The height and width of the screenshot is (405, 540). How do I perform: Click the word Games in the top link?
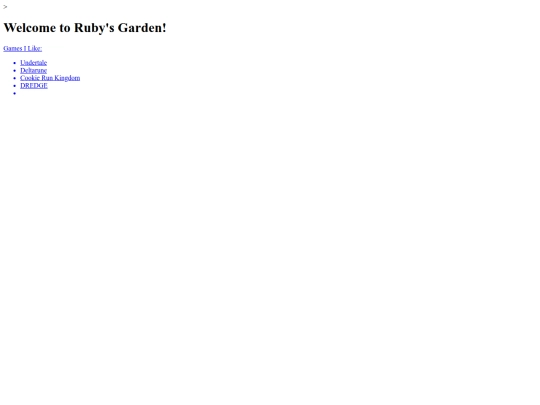(x=13, y=49)
